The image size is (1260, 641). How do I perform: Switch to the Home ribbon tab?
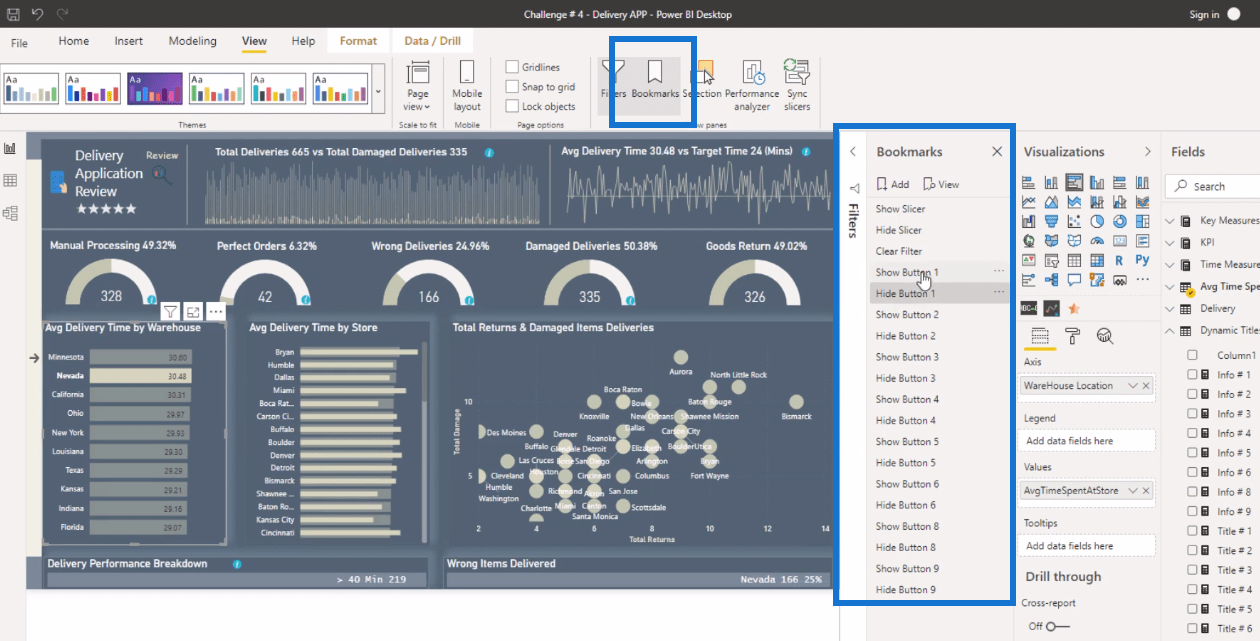(x=74, y=41)
